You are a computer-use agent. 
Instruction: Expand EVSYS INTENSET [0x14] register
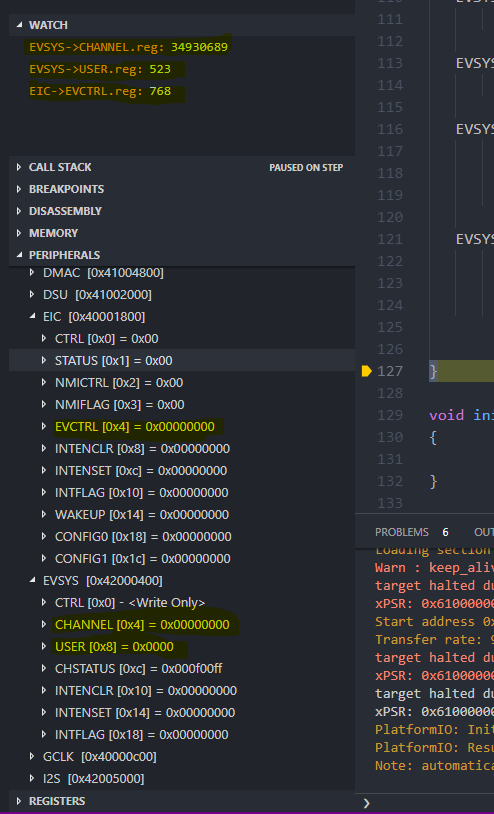click(x=45, y=713)
